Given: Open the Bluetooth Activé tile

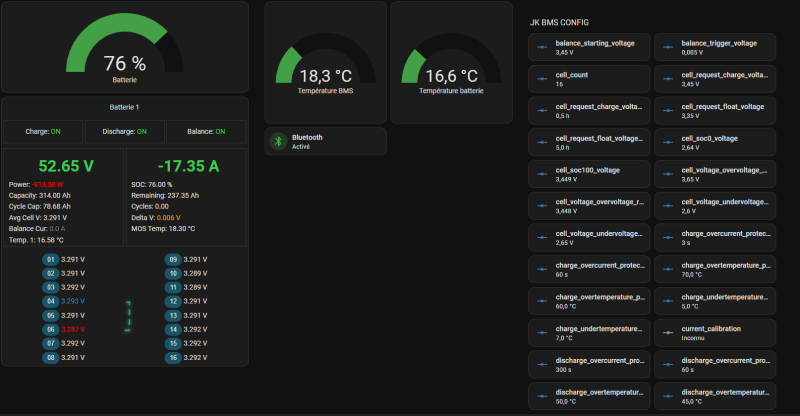Looking at the screenshot, I should pyautogui.click(x=326, y=141).
